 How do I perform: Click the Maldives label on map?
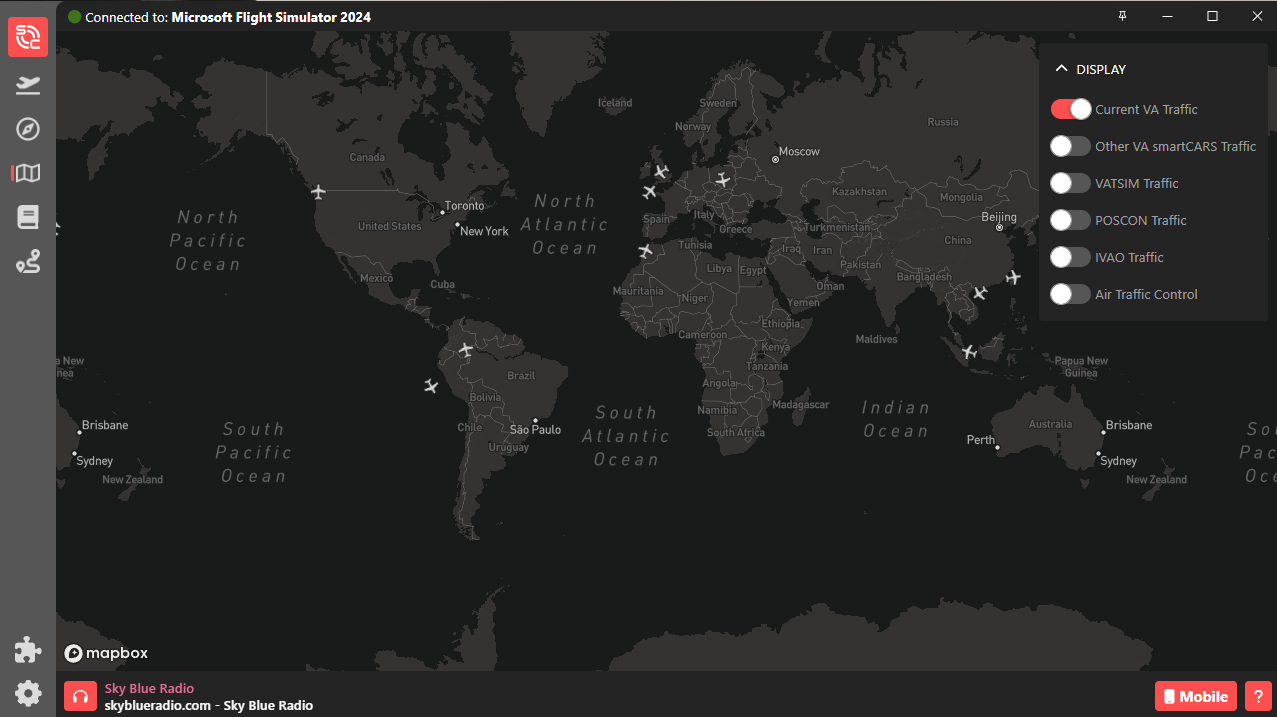(876, 339)
